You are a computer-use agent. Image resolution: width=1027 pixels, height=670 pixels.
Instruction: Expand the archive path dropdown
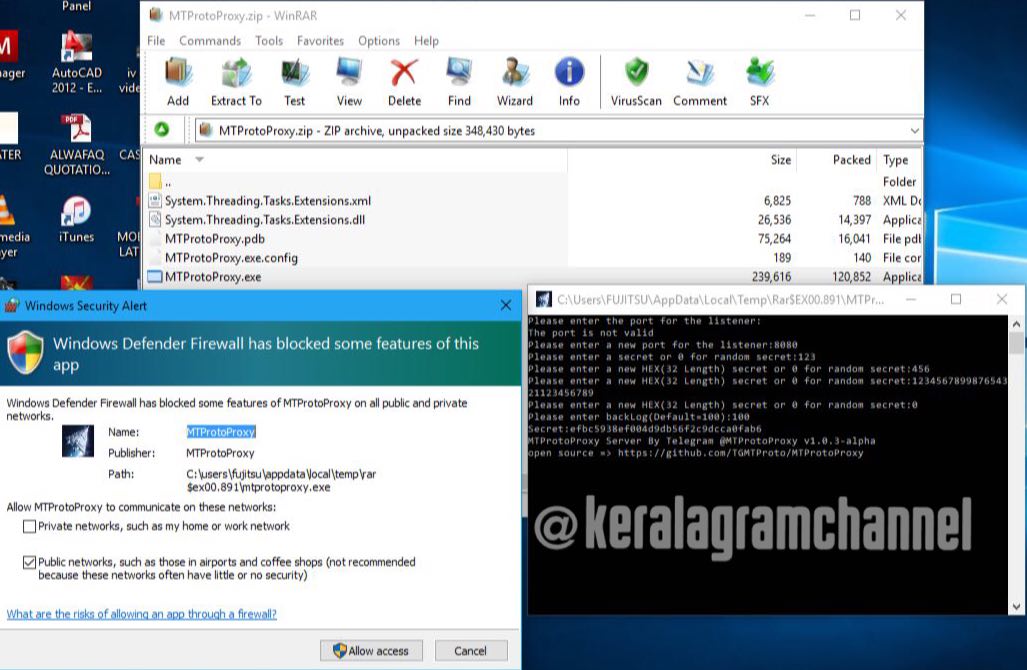914,130
